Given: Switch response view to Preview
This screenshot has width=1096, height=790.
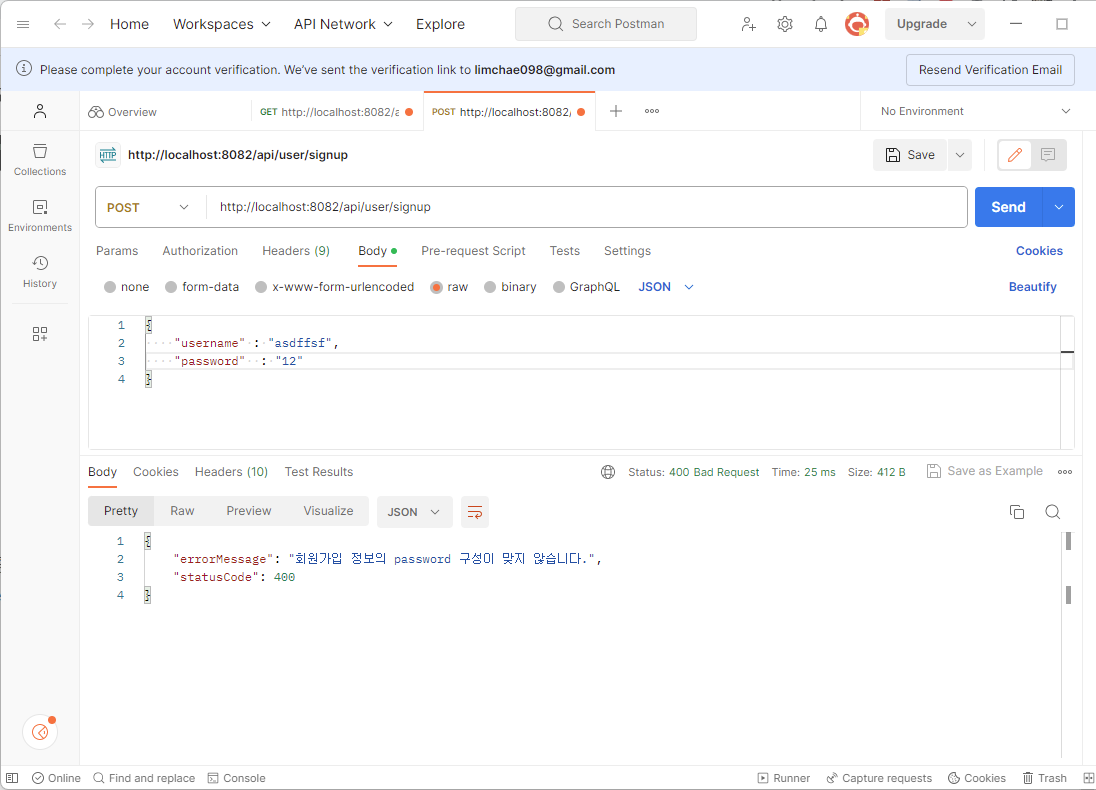Looking at the screenshot, I should [249, 512].
